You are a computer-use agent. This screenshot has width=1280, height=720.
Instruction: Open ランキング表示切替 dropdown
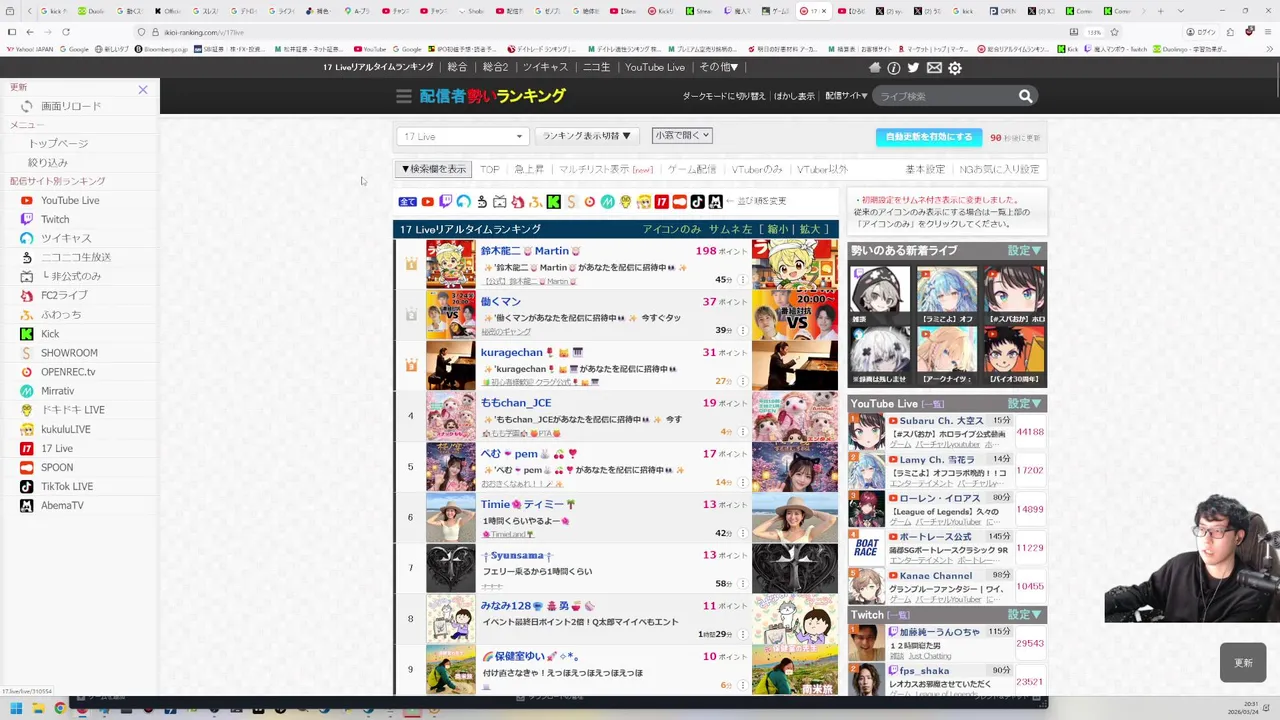coord(587,136)
